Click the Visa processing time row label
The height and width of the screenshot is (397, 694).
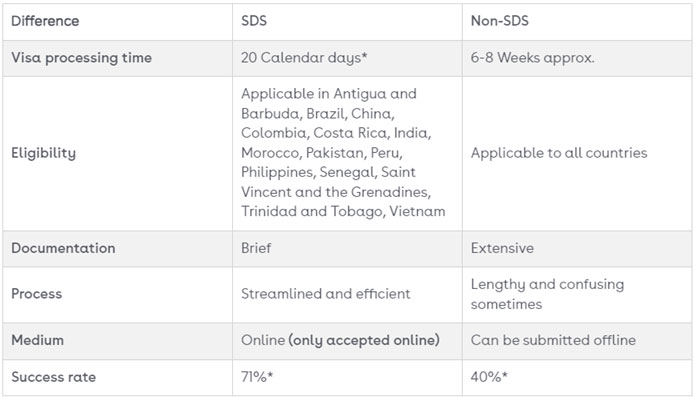81,58
